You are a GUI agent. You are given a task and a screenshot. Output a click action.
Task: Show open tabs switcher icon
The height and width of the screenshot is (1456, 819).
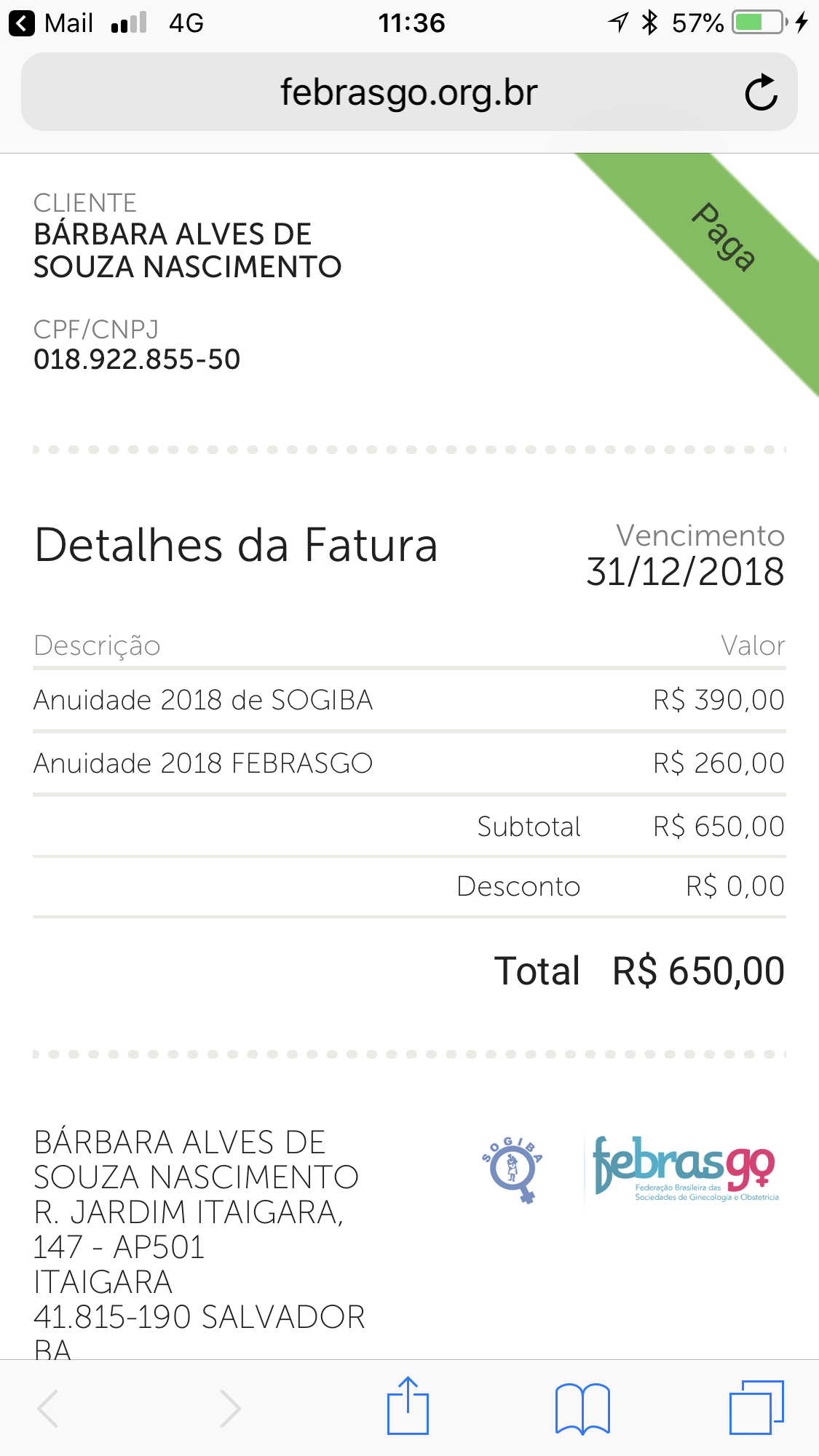click(x=756, y=1408)
